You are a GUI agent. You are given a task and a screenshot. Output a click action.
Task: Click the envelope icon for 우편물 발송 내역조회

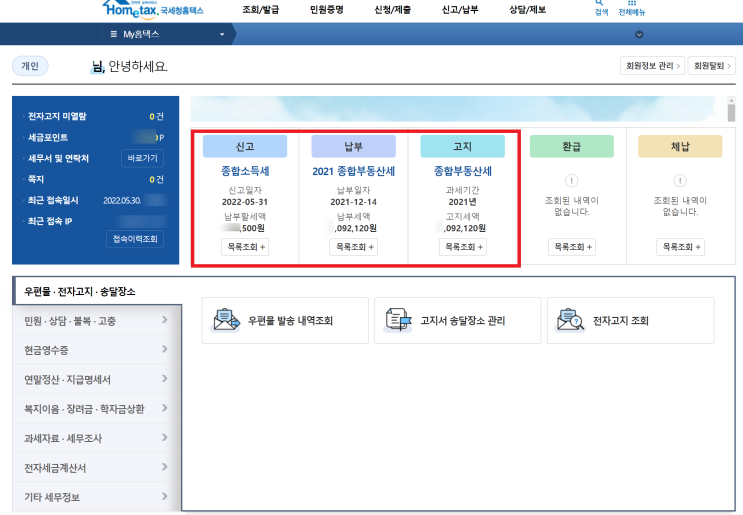226,321
